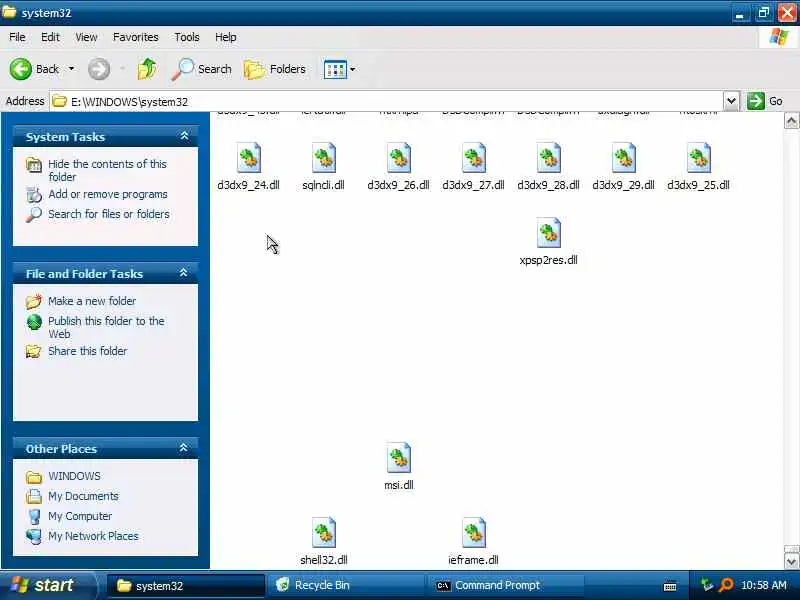Collapse the File and Folder Tasks panel
Viewport: 800px width, 600px height.
(184, 273)
